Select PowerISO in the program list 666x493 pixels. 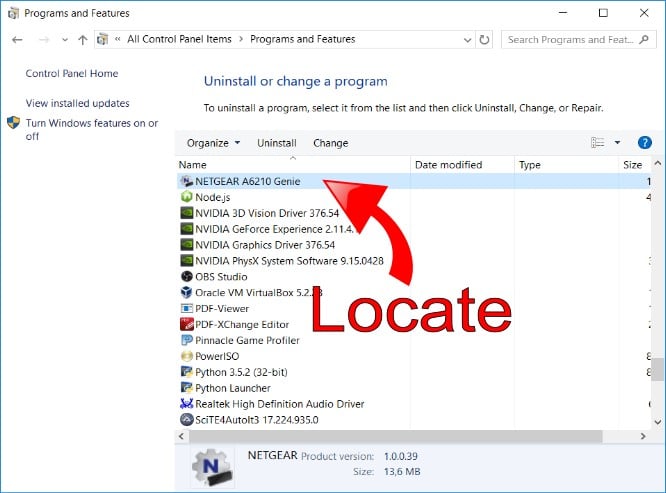(x=217, y=356)
